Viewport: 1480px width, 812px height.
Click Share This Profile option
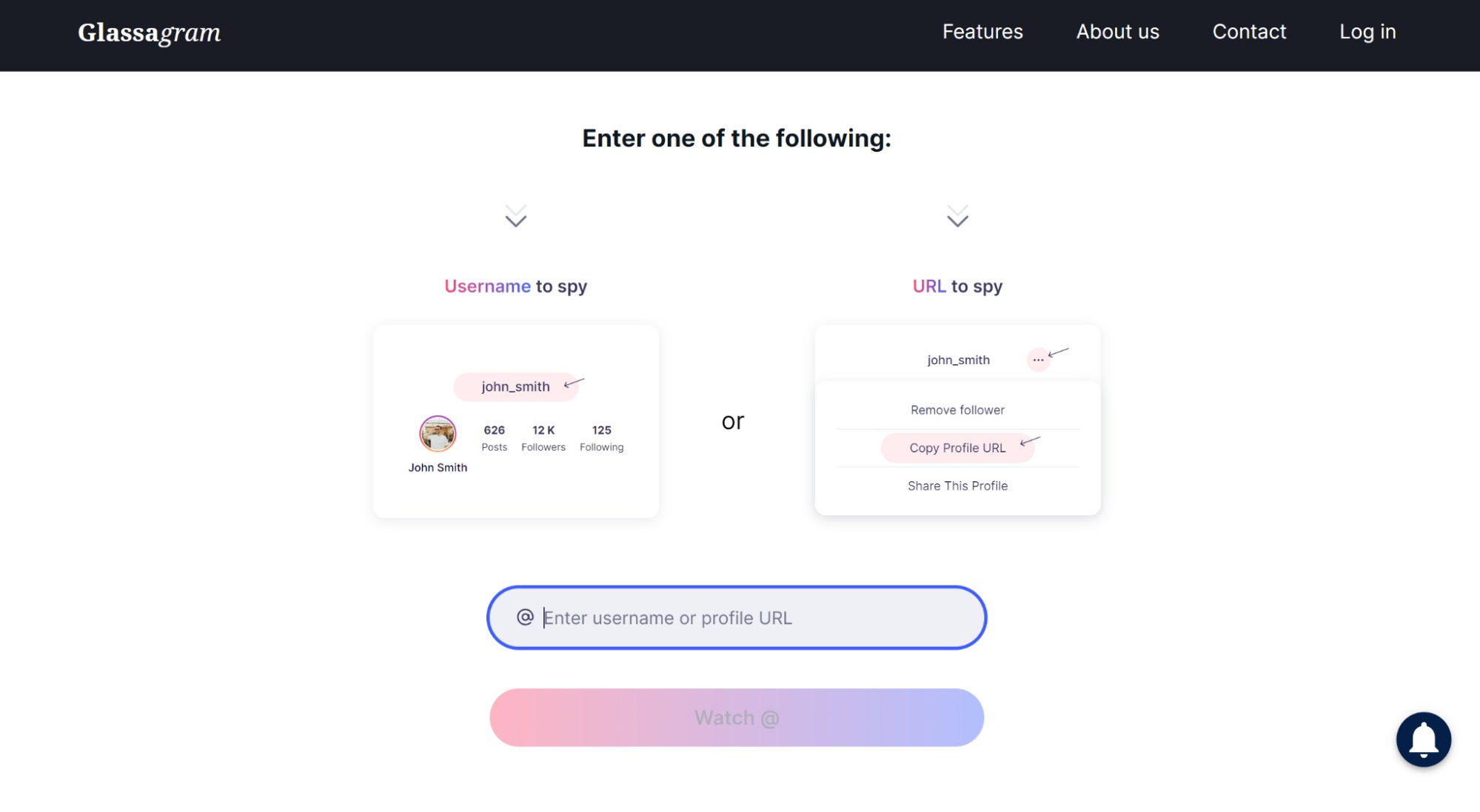[957, 486]
